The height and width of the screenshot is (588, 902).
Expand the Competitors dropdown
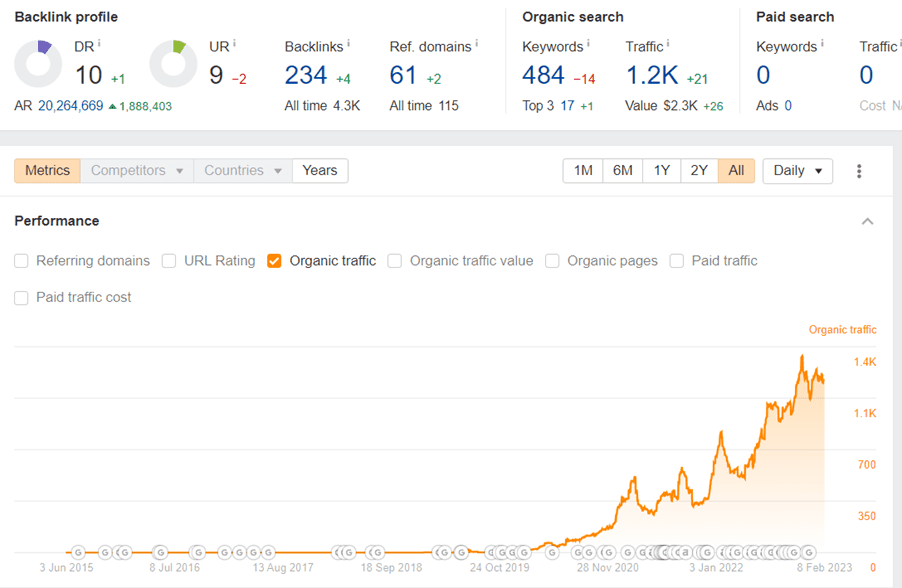pos(137,171)
